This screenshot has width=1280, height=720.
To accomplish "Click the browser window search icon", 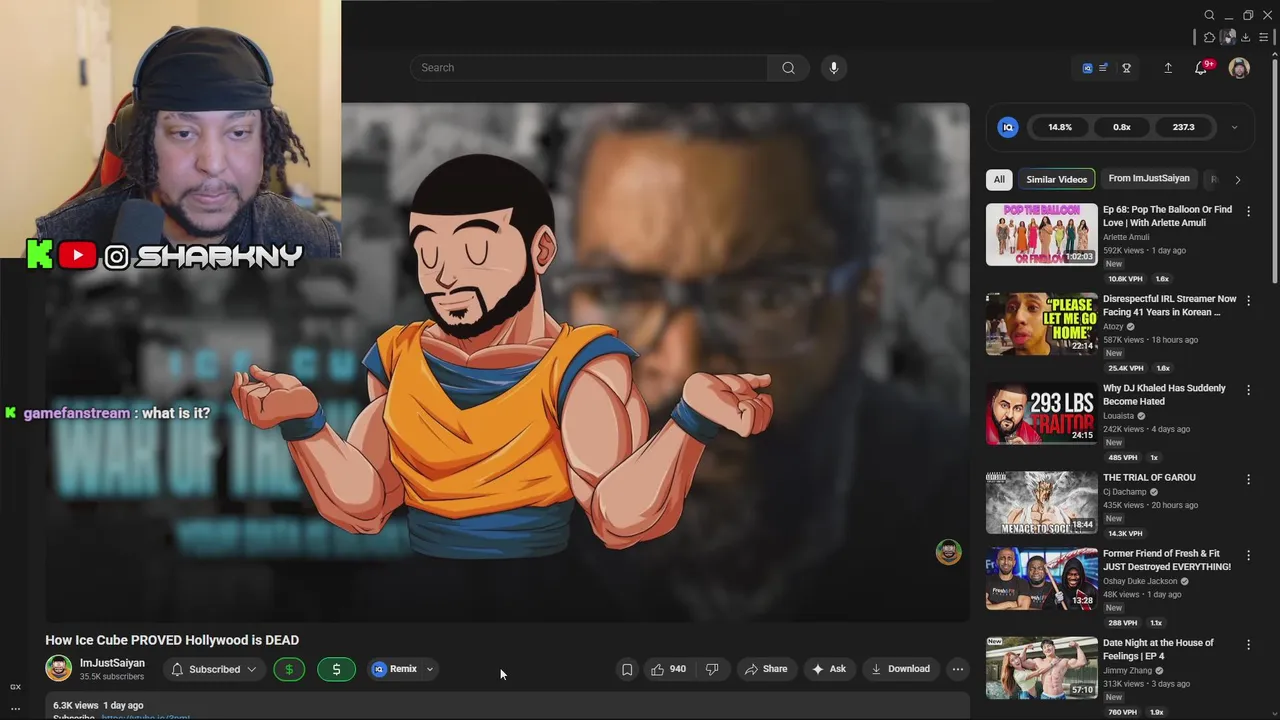I will click(1209, 15).
